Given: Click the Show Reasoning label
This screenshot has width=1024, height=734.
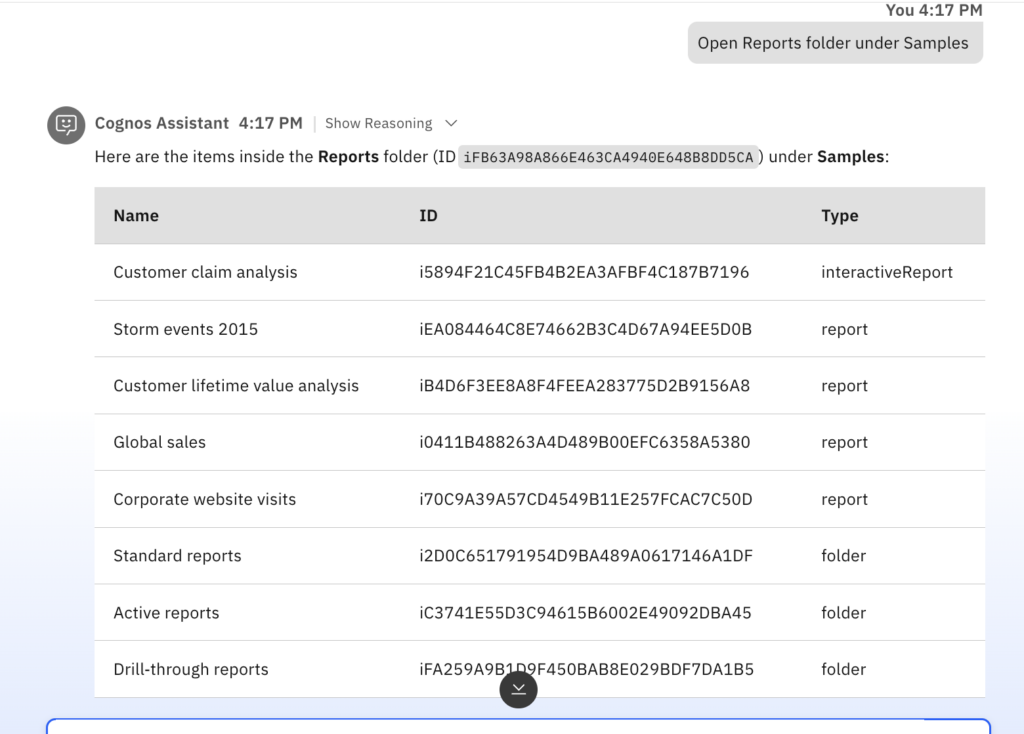Looking at the screenshot, I should tap(378, 123).
